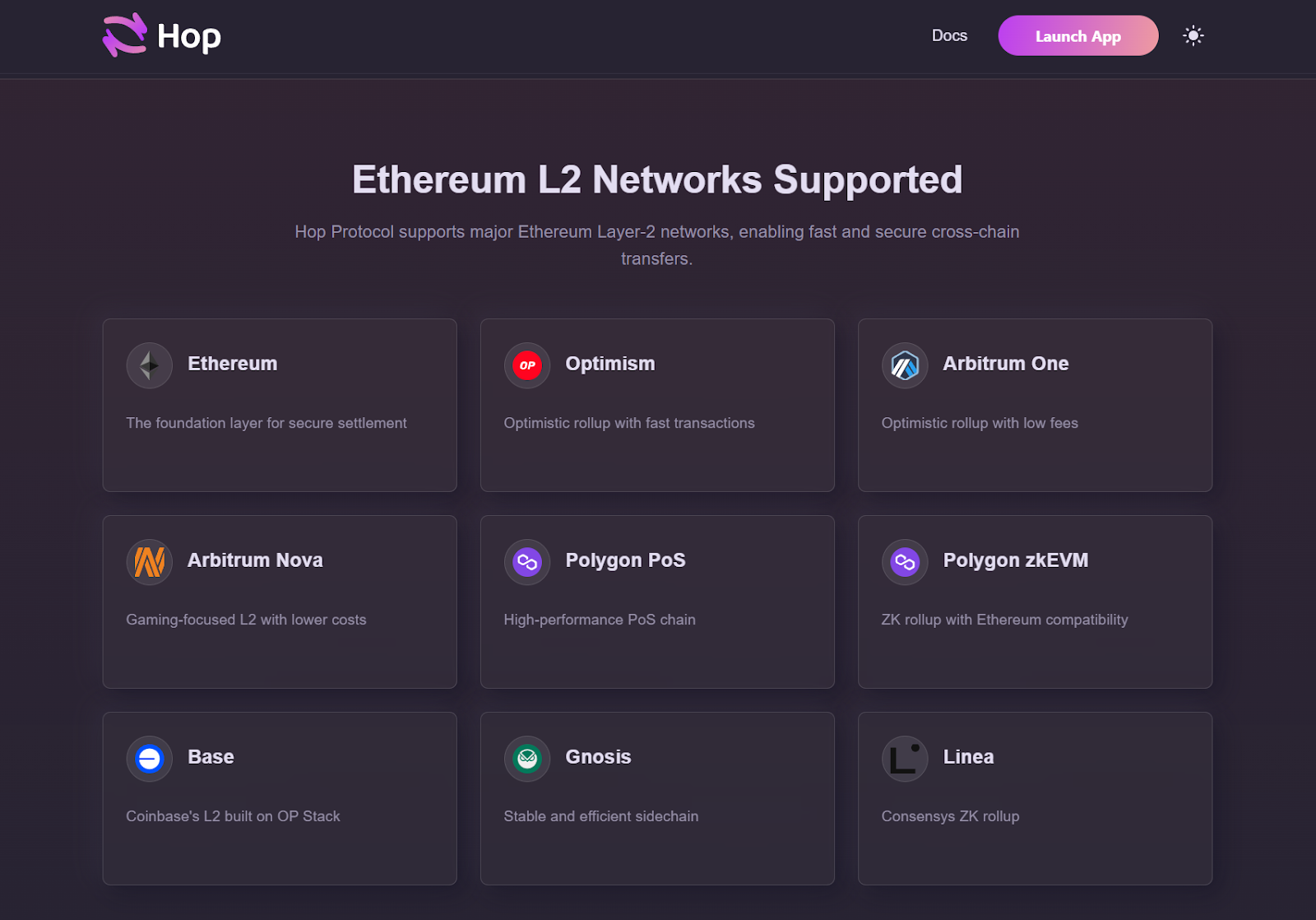The width and height of the screenshot is (1316, 920).
Task: Click the Arbitrum Nova gaming card
Action: [280, 602]
